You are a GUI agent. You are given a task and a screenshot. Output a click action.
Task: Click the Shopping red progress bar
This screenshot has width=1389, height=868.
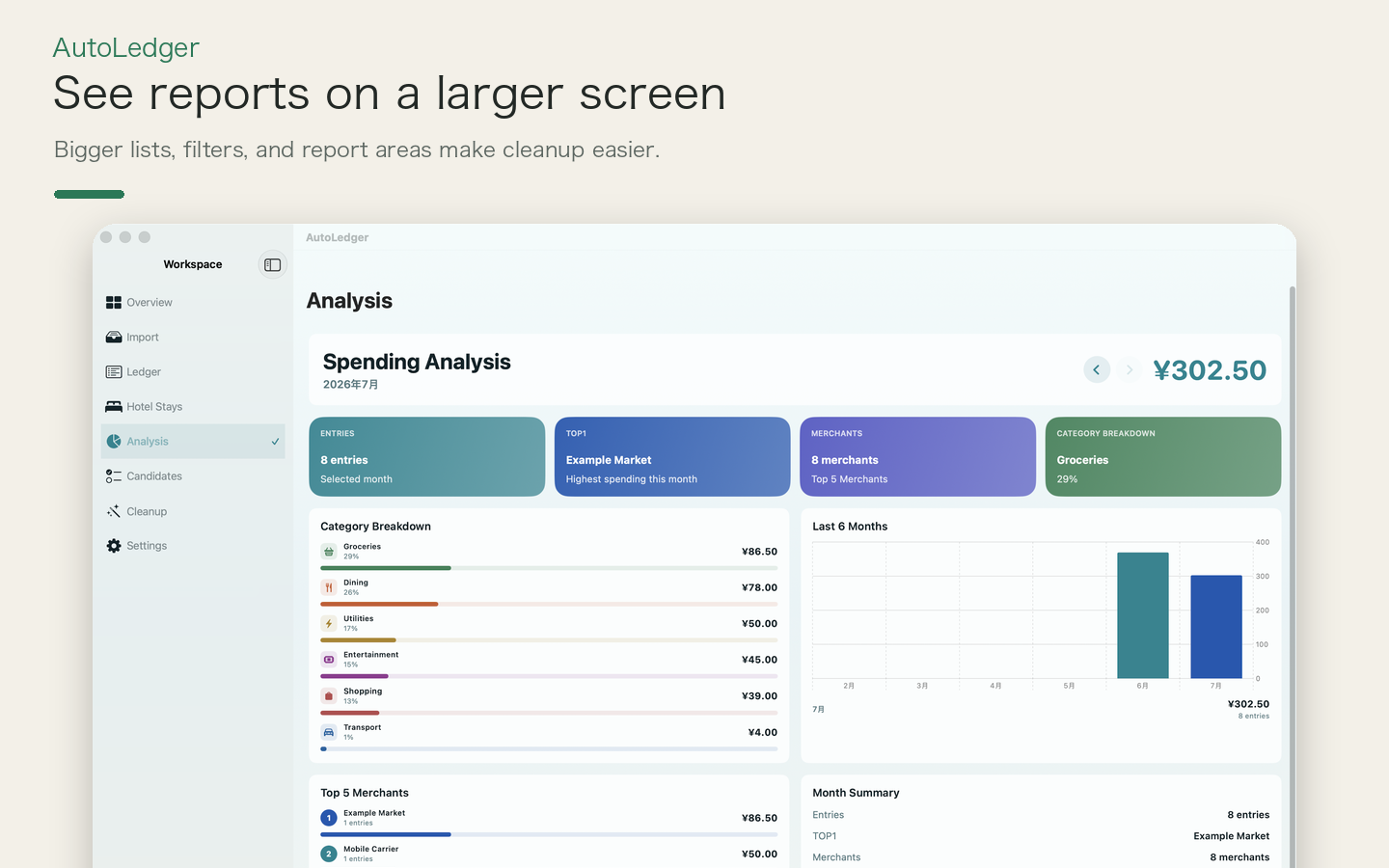(x=350, y=713)
